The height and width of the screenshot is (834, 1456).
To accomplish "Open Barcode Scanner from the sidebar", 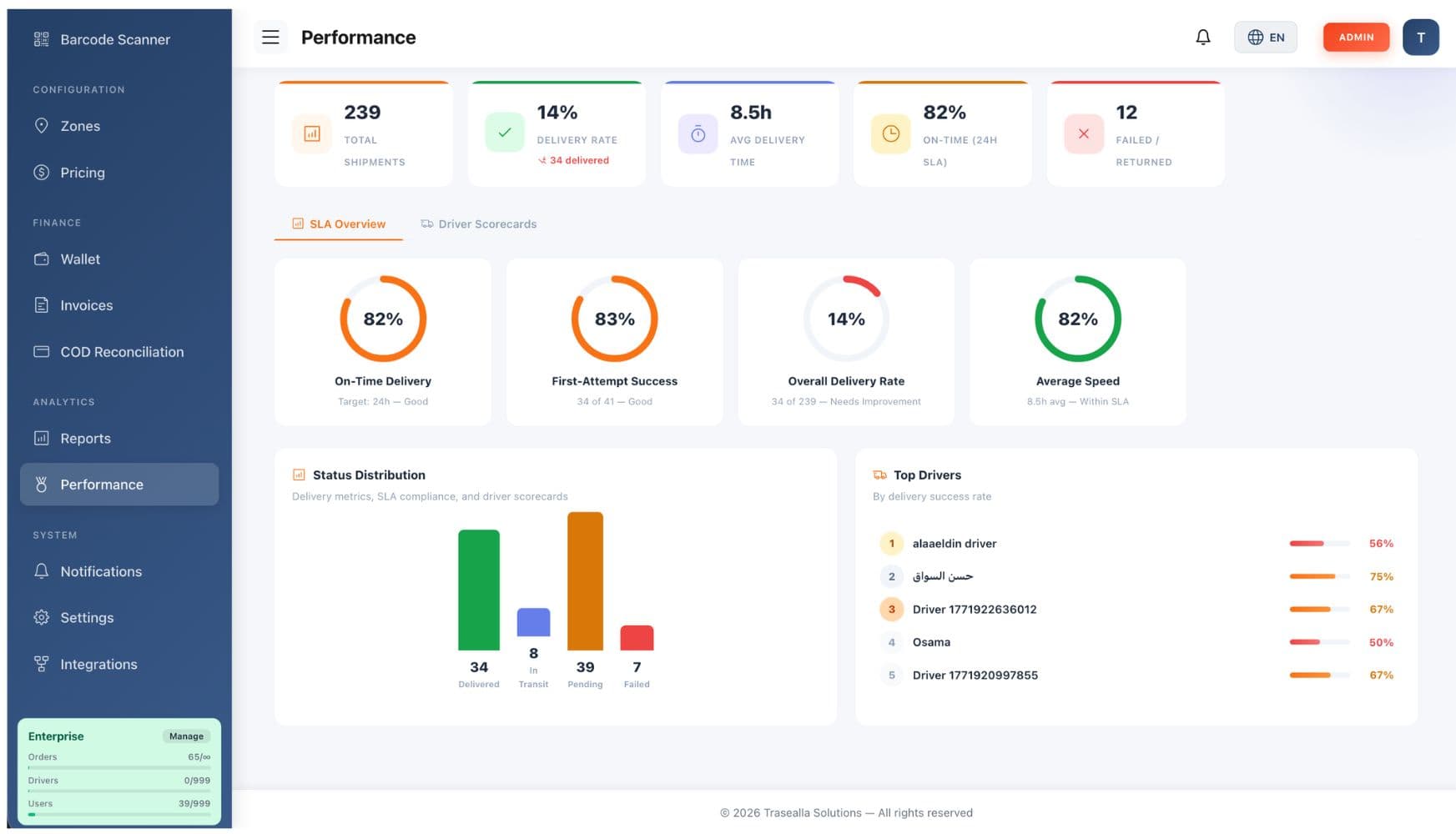I will point(114,39).
